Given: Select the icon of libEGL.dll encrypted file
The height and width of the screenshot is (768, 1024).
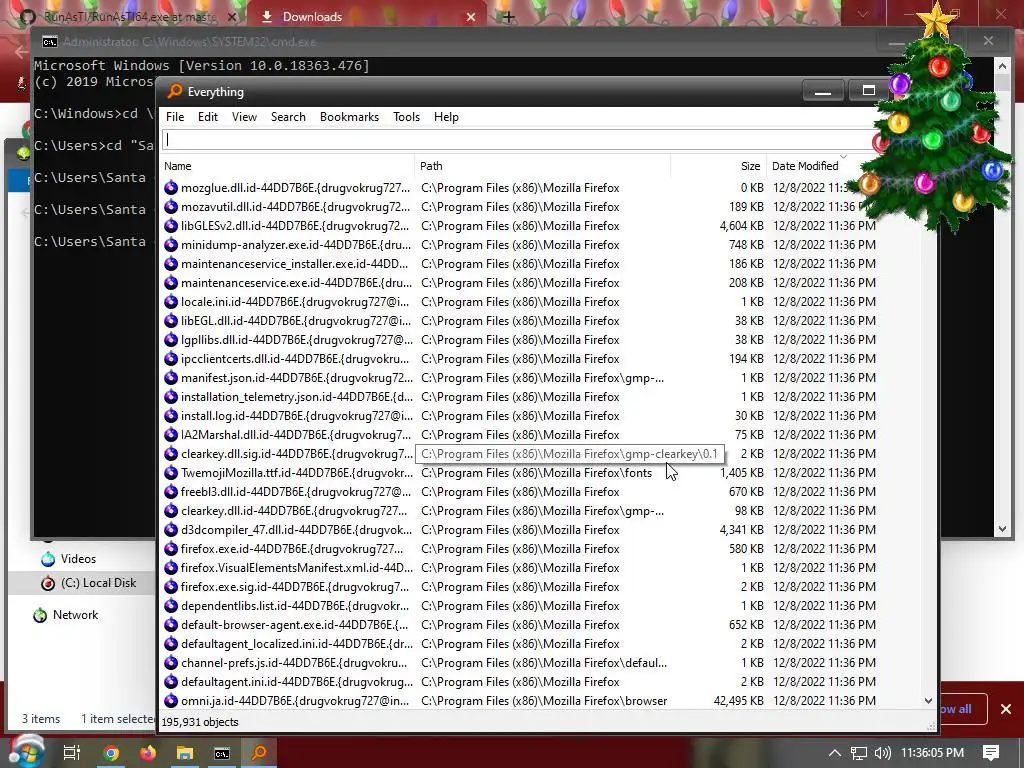Looking at the screenshot, I should coord(170,321).
